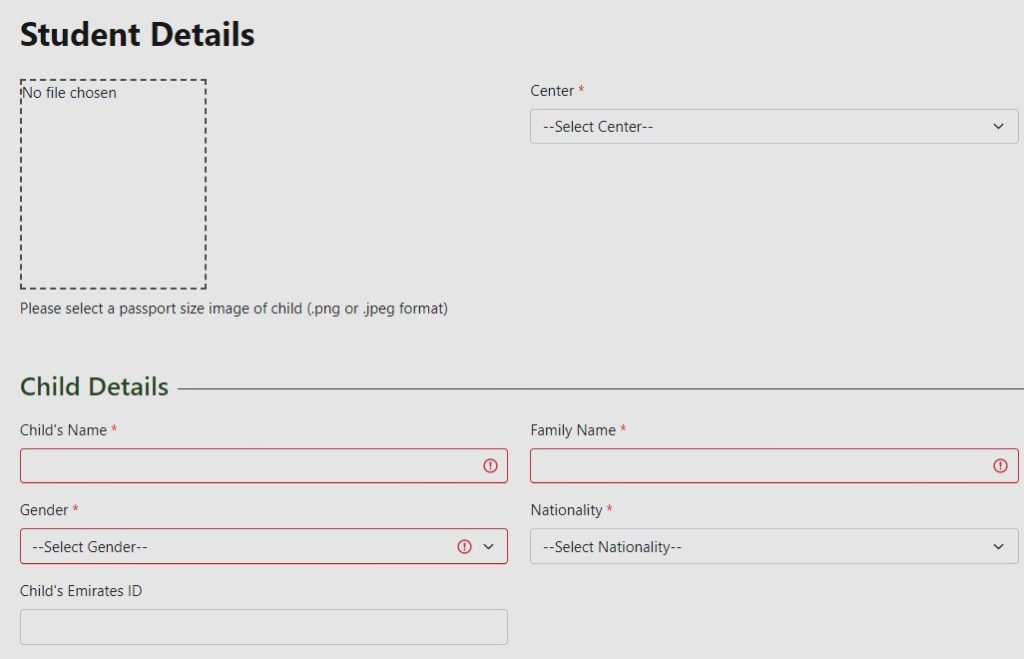Click the error icon in Child's Name field
The image size is (1024, 659).
(x=490, y=466)
